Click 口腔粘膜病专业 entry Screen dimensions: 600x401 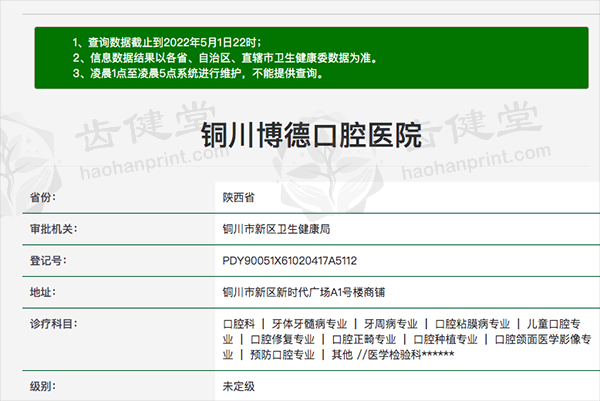[x=472, y=324]
